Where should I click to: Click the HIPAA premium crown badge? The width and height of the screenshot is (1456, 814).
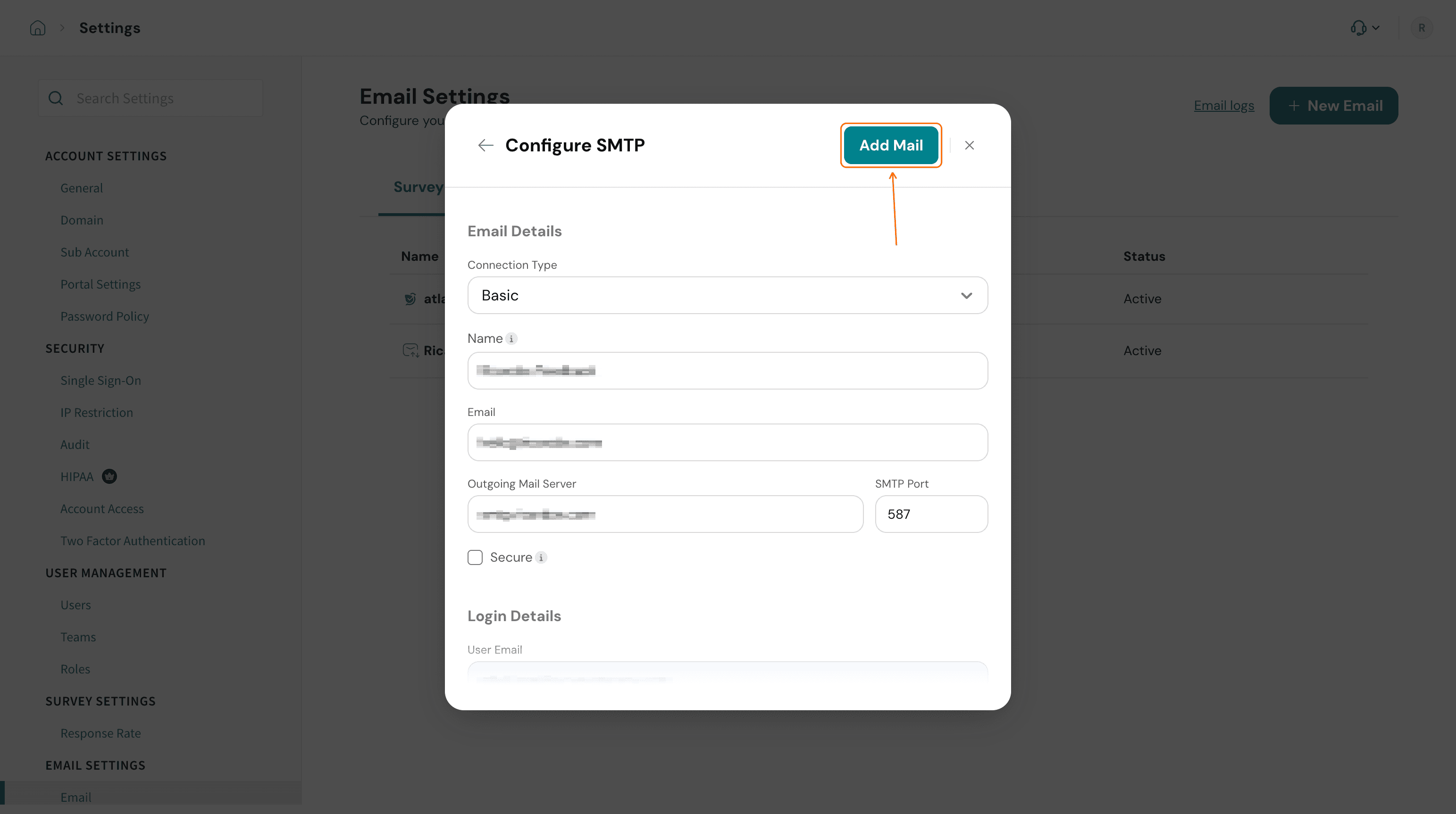(109, 477)
